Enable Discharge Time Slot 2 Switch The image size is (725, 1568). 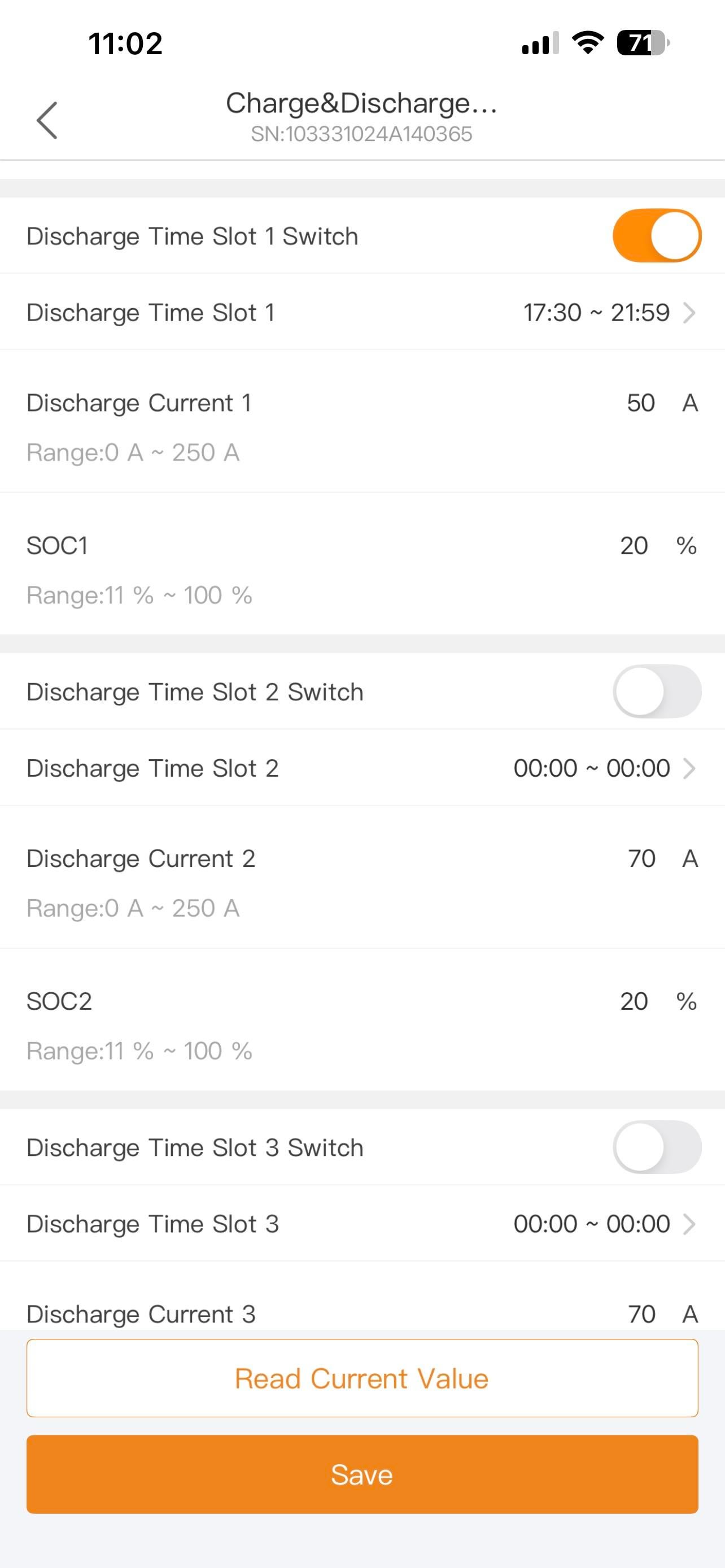[x=656, y=691]
